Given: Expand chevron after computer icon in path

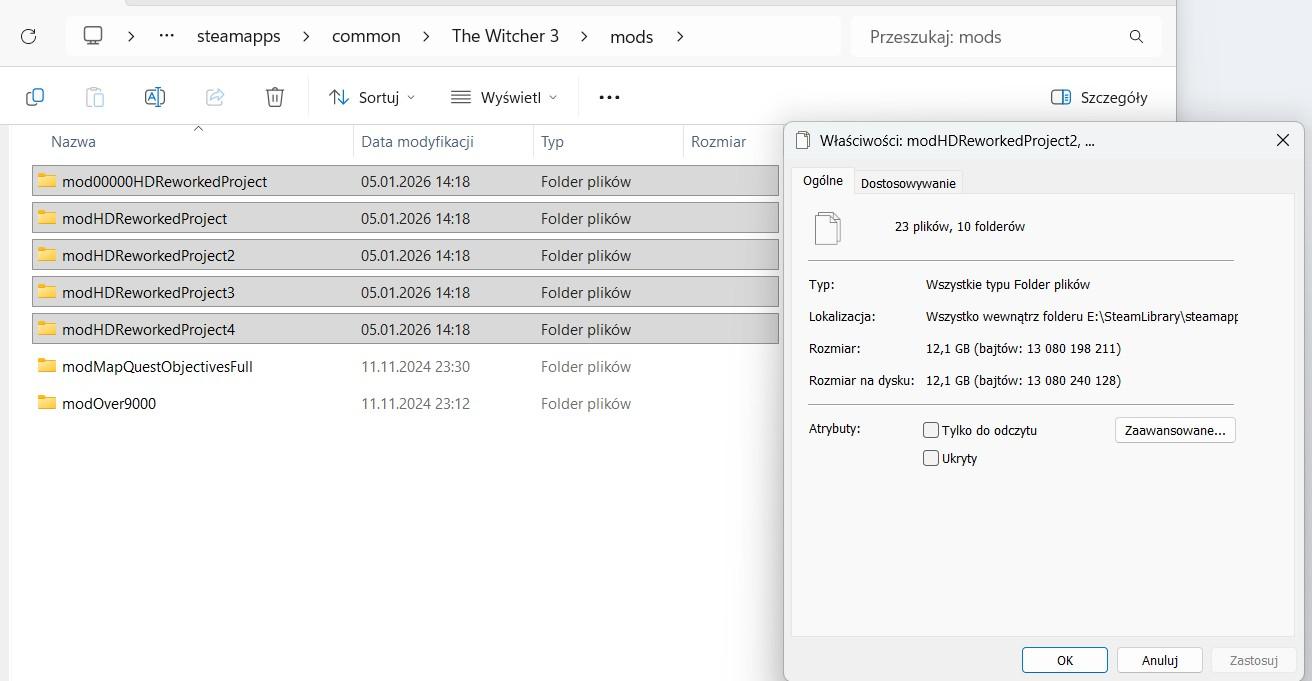Looking at the screenshot, I should (x=131, y=36).
